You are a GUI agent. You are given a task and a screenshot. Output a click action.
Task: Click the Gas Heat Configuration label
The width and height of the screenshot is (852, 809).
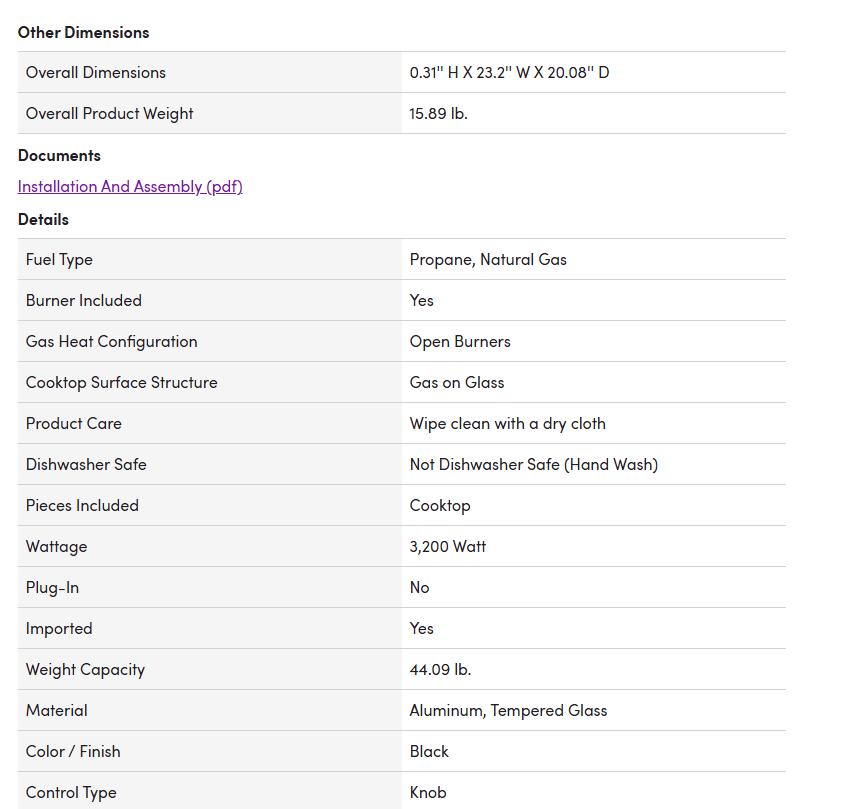tap(111, 342)
